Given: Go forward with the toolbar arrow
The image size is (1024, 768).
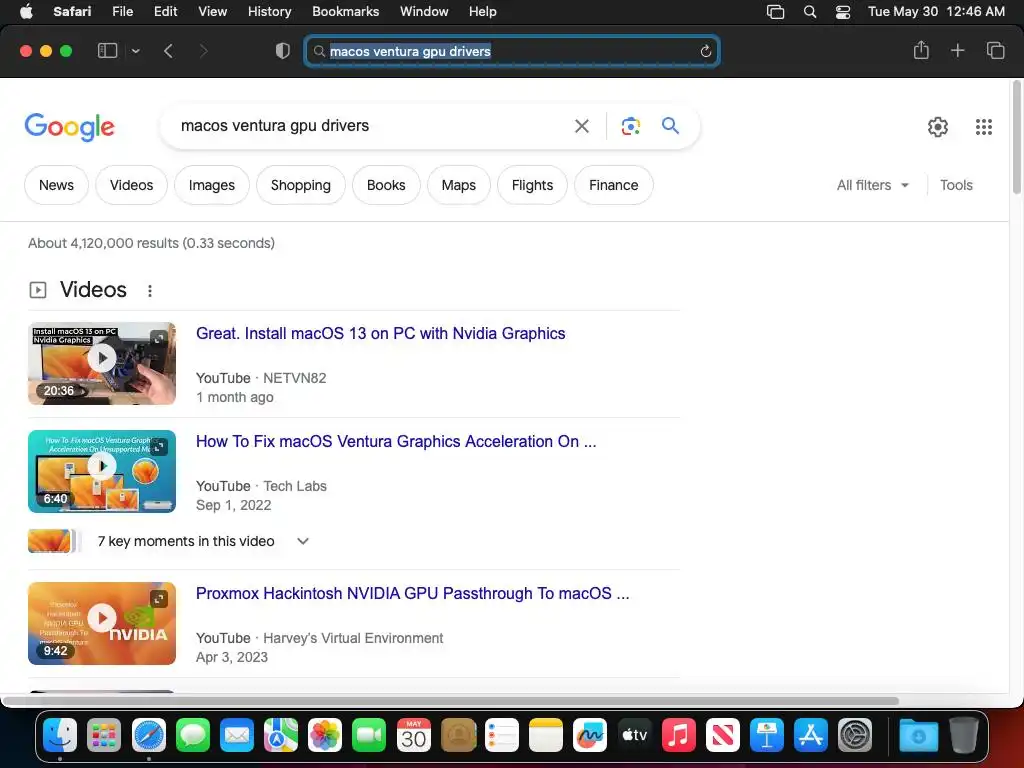Looking at the screenshot, I should (x=203, y=51).
